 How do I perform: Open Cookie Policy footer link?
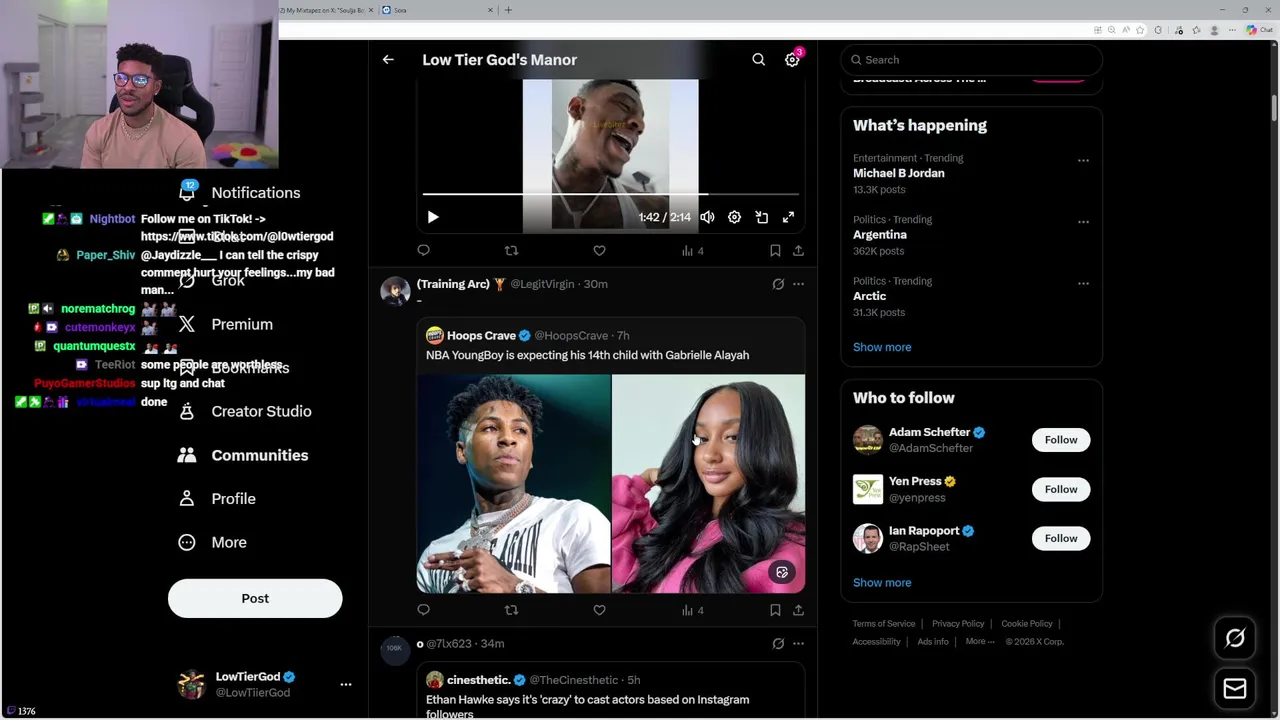coord(1027,624)
